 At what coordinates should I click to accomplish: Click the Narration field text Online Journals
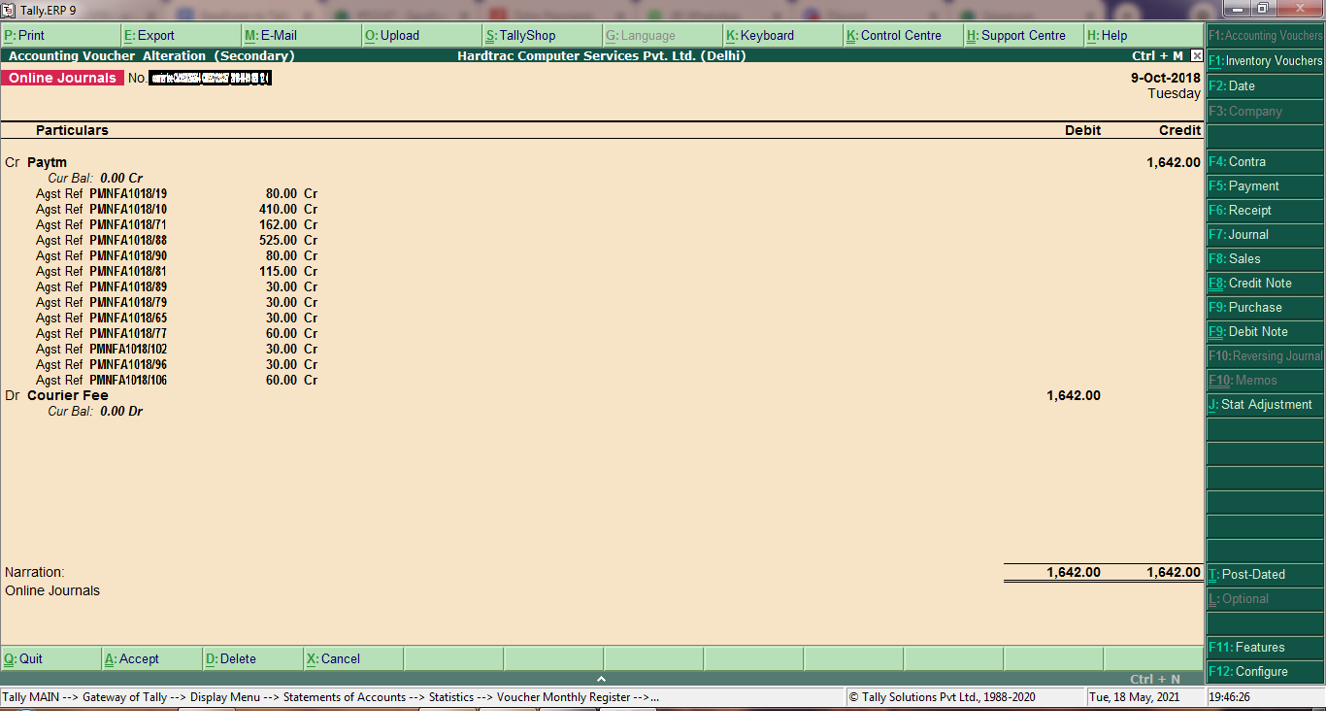(x=52, y=591)
